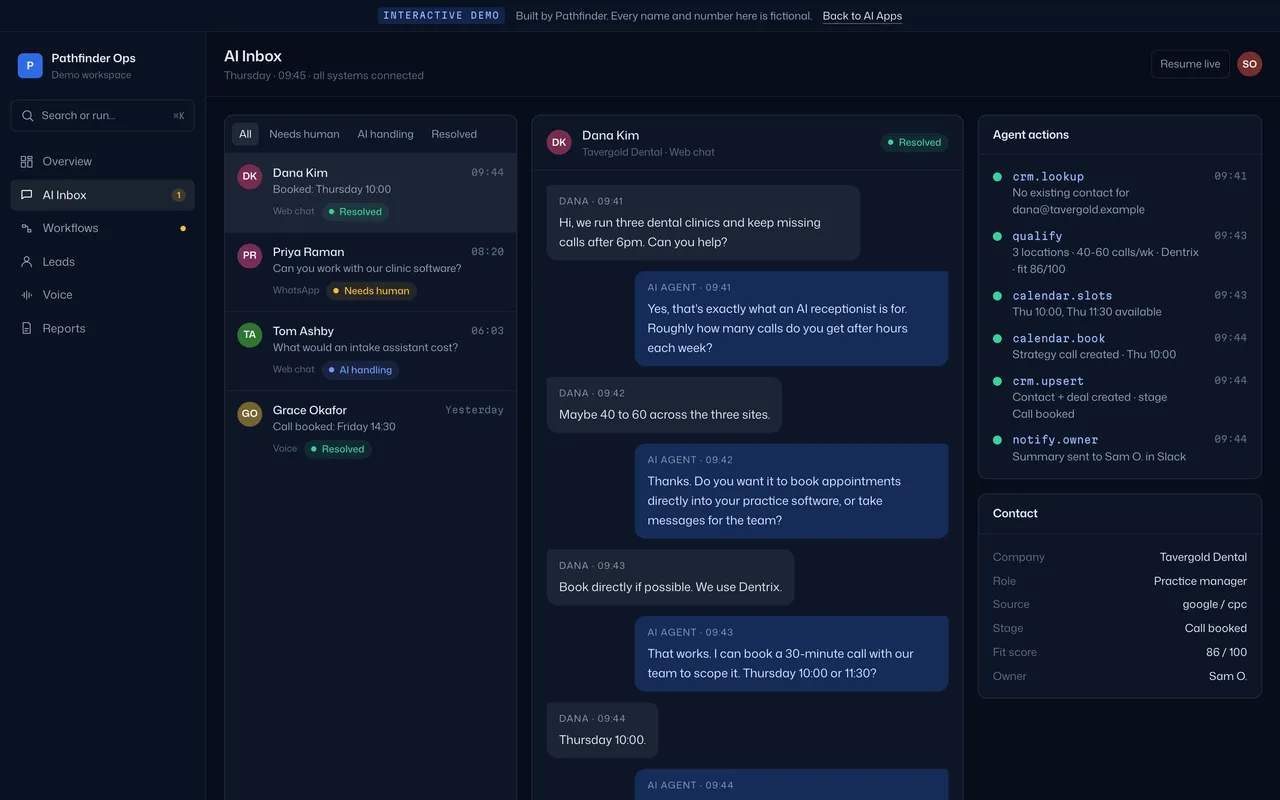Click the Tavergold Dental company value
The width and height of the screenshot is (1280, 800).
1203,557
